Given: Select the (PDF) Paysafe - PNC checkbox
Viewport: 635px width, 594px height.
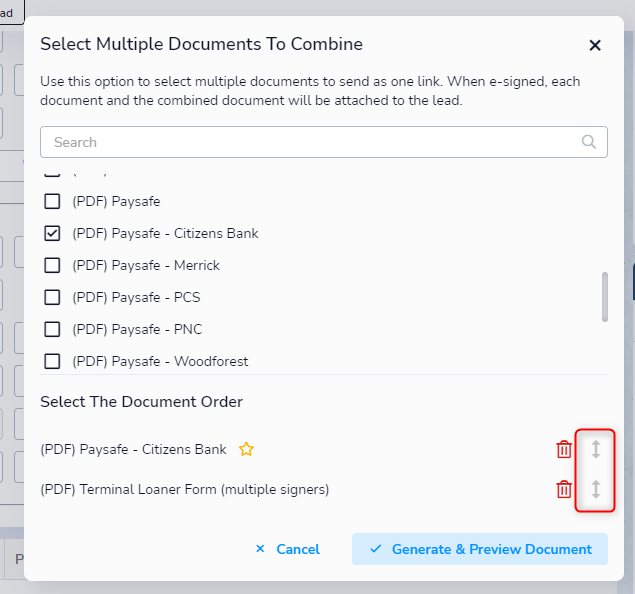Looking at the screenshot, I should pos(52,329).
